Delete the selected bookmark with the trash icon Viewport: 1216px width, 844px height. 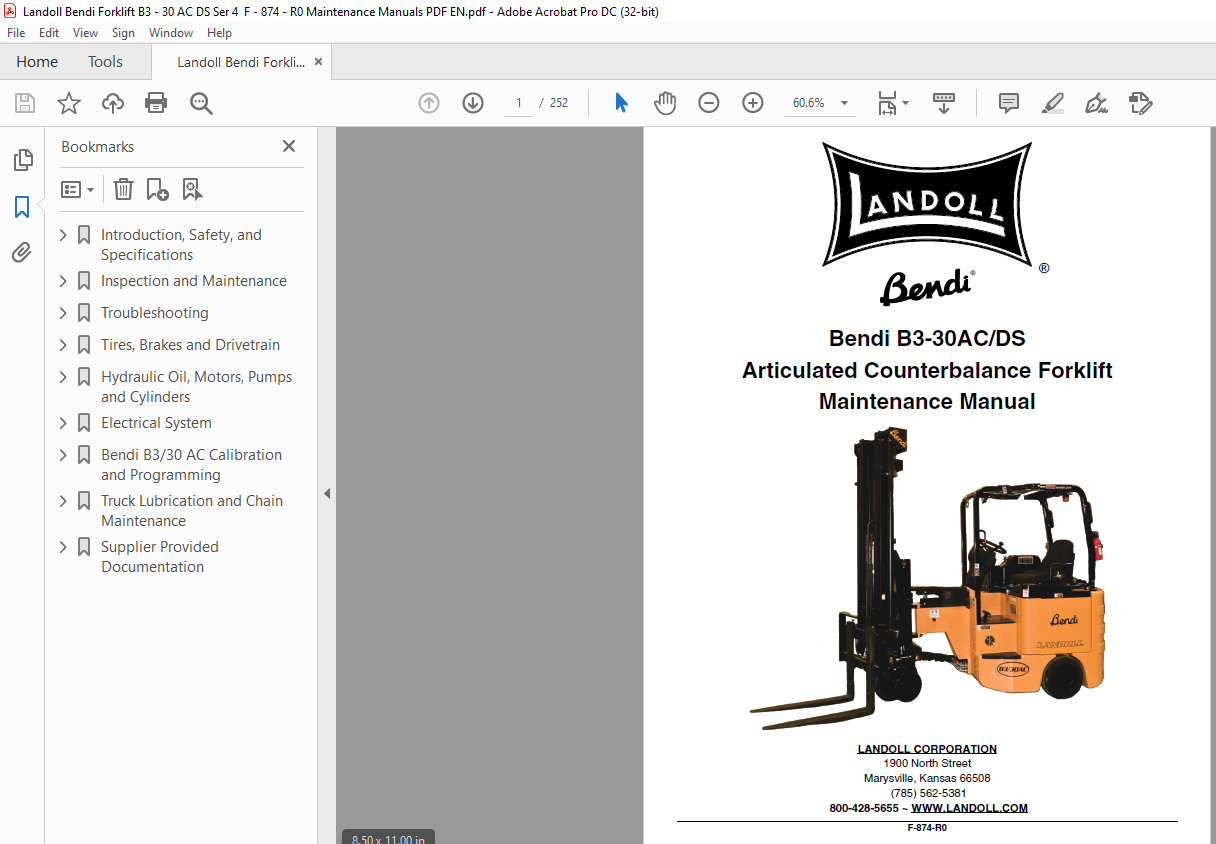(123, 189)
